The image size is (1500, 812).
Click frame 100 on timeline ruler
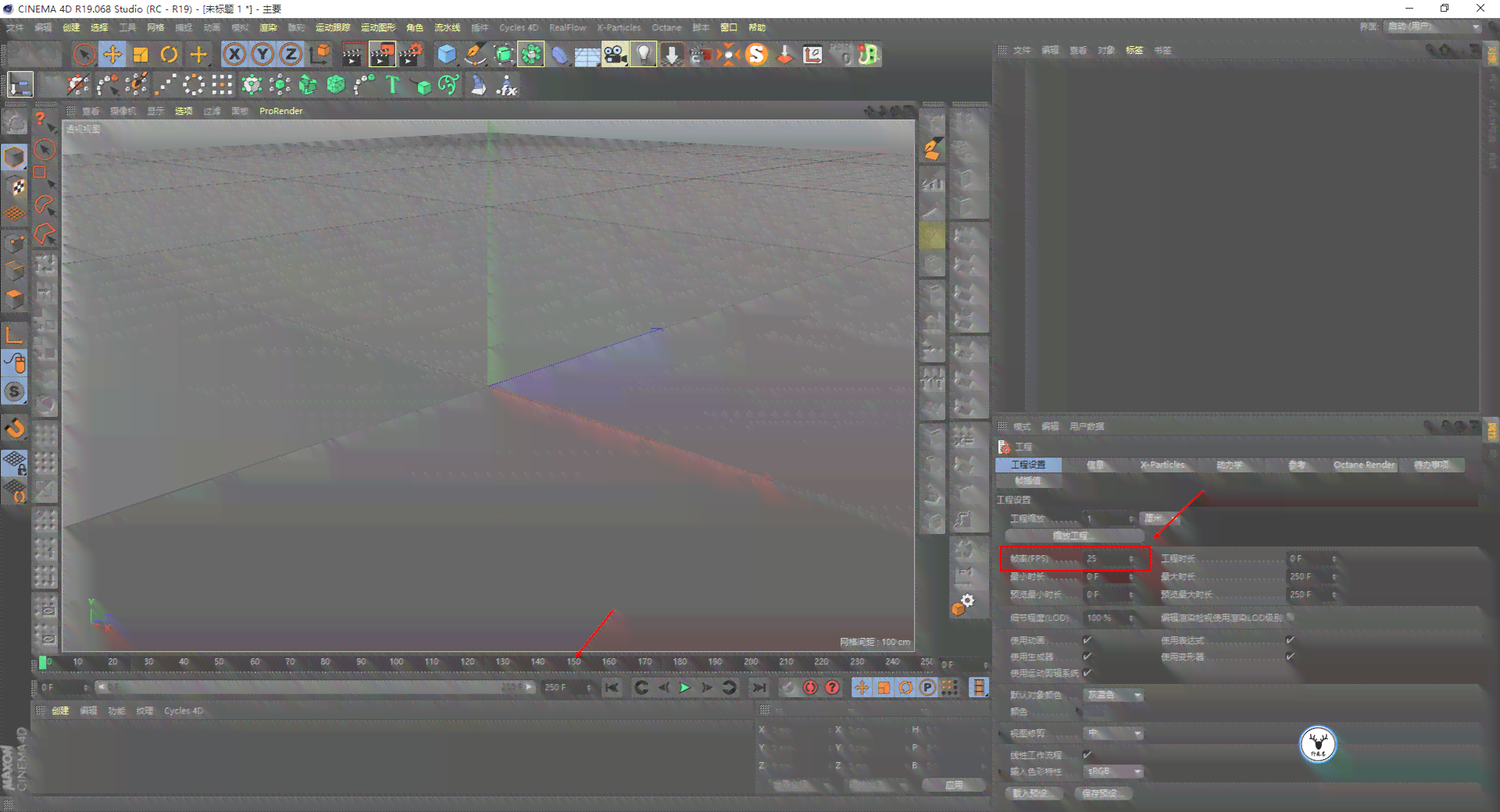tap(396, 662)
